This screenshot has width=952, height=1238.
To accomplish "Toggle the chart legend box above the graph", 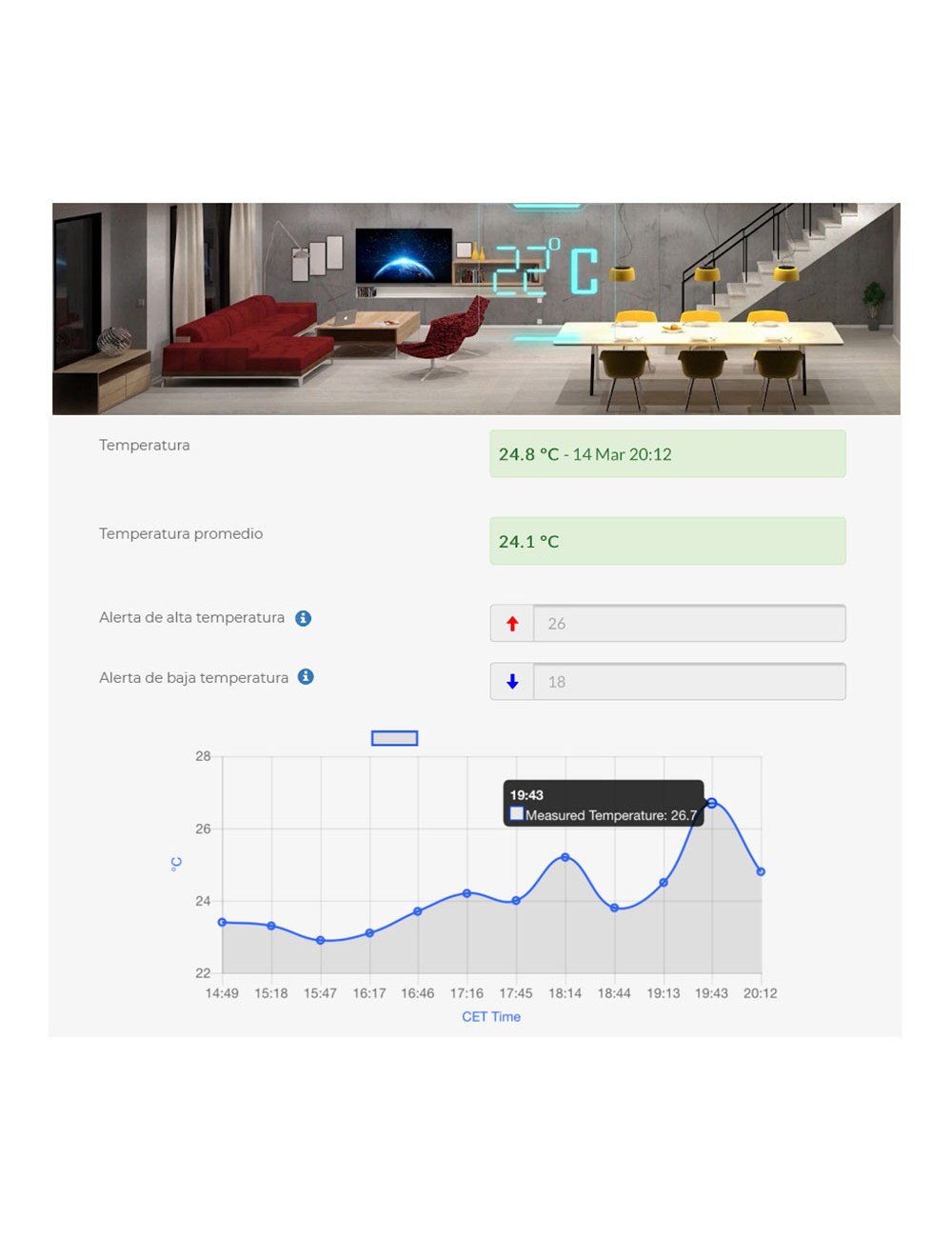I will coord(394,738).
